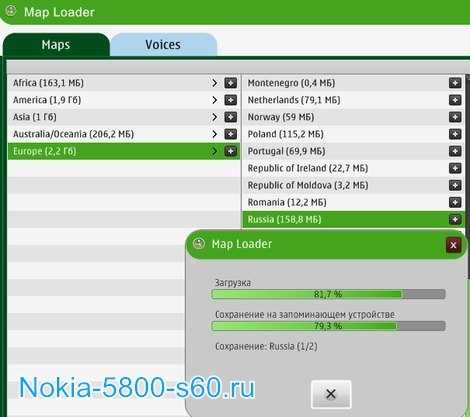Expand the Africa region arrow

point(215,83)
